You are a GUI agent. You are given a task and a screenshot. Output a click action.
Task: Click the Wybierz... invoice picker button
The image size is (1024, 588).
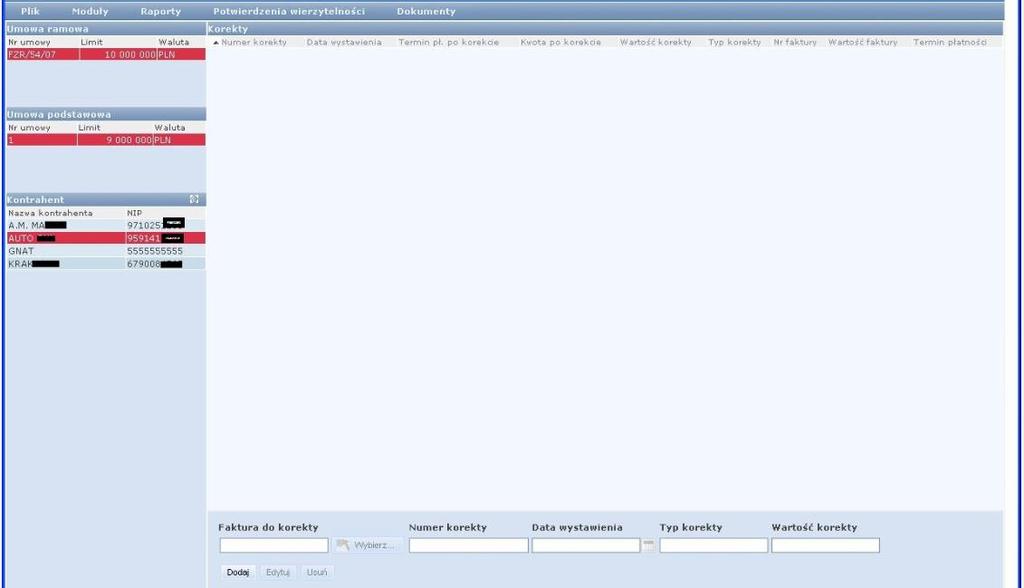click(366, 545)
